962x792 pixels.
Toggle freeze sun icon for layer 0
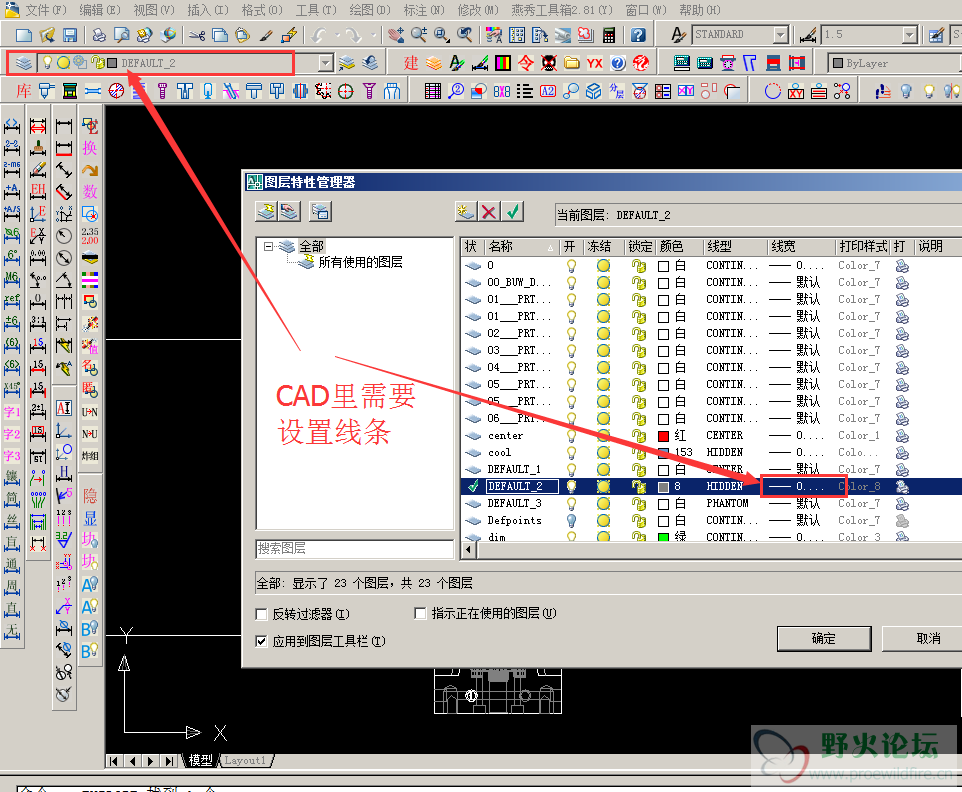604,266
